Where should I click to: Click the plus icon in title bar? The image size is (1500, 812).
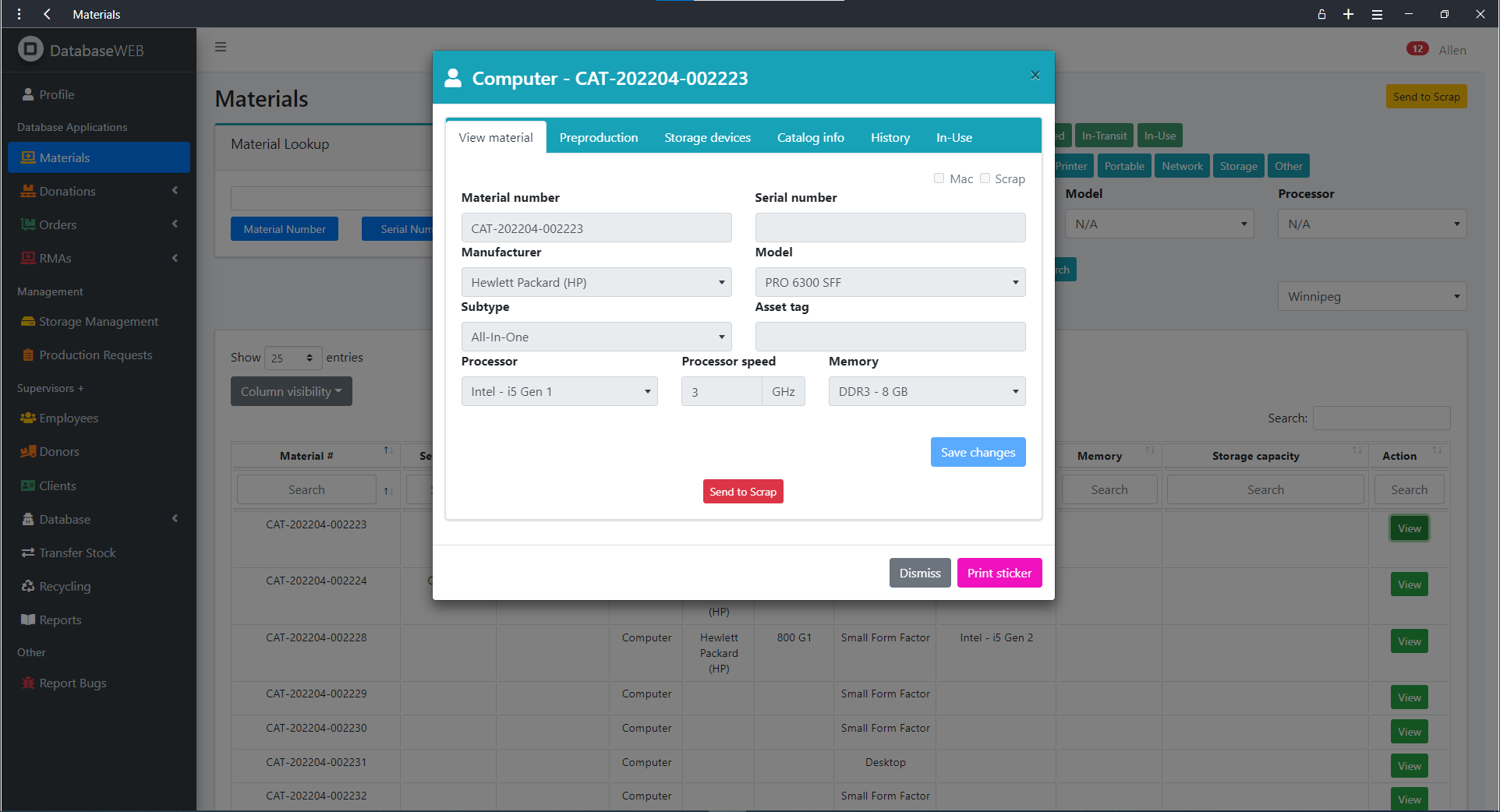(1348, 14)
